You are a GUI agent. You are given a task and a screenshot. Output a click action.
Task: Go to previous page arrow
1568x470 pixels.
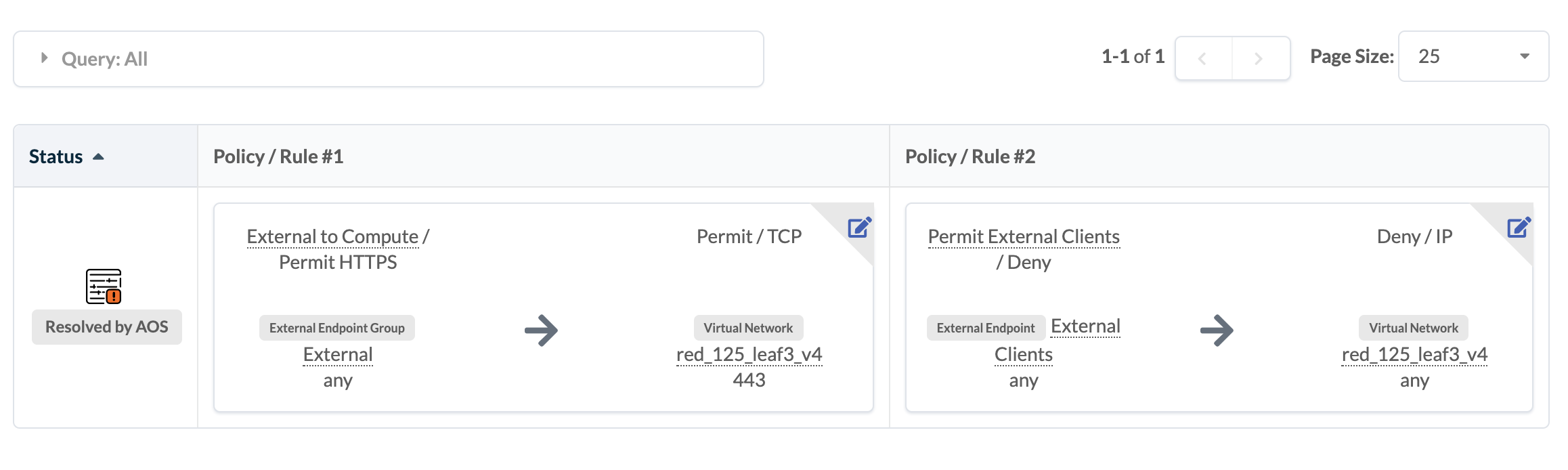pos(1203,59)
